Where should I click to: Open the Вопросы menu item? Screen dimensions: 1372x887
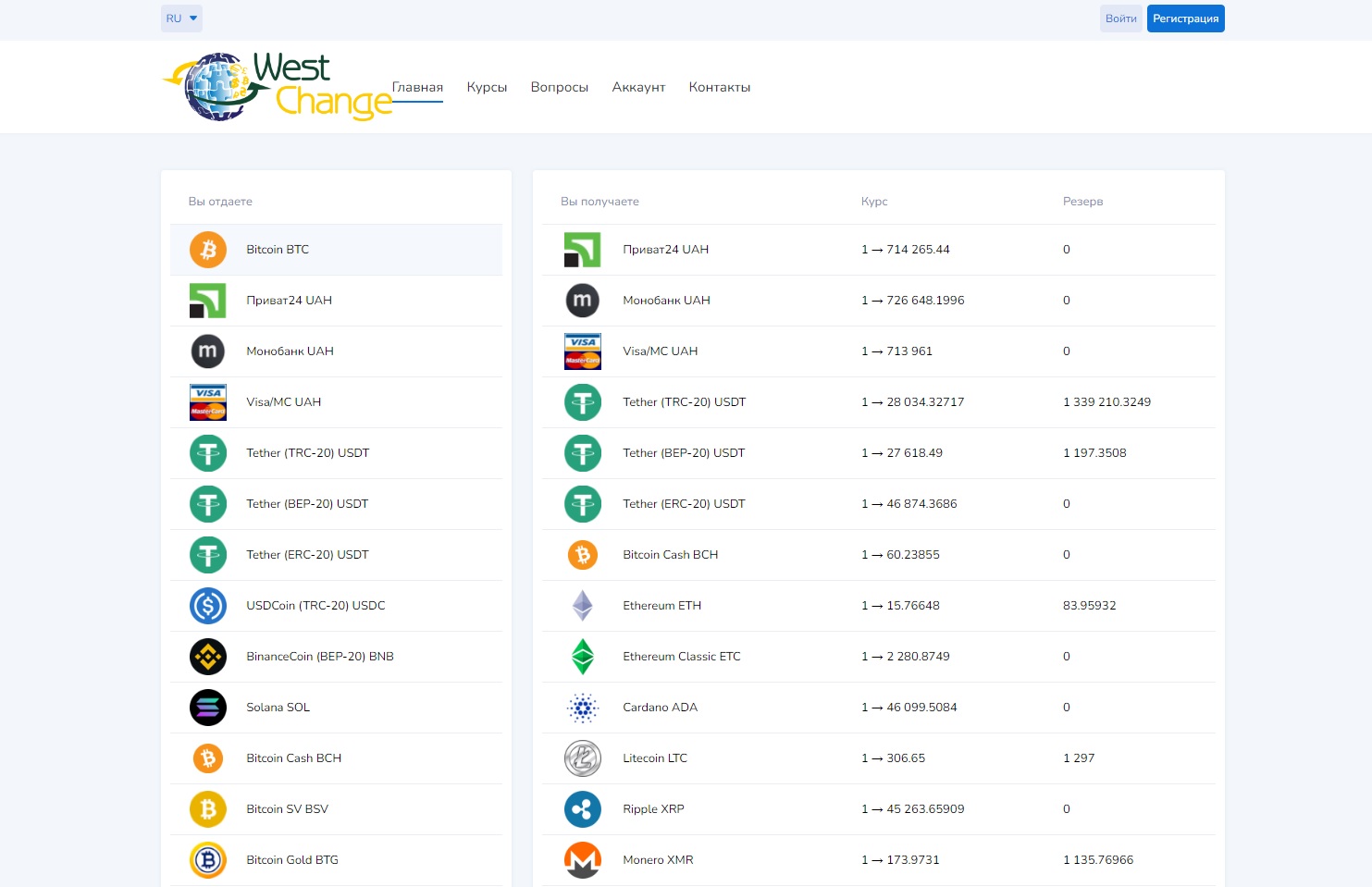point(560,87)
